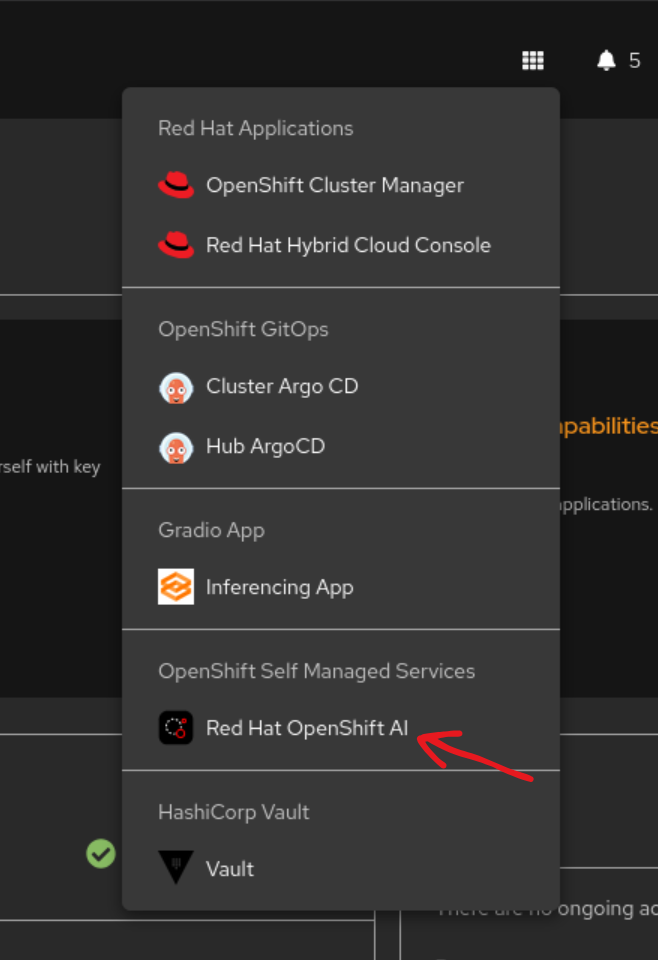The image size is (658, 960).
Task: Select Red Hat OpenShift AI text label
Action: (x=307, y=728)
